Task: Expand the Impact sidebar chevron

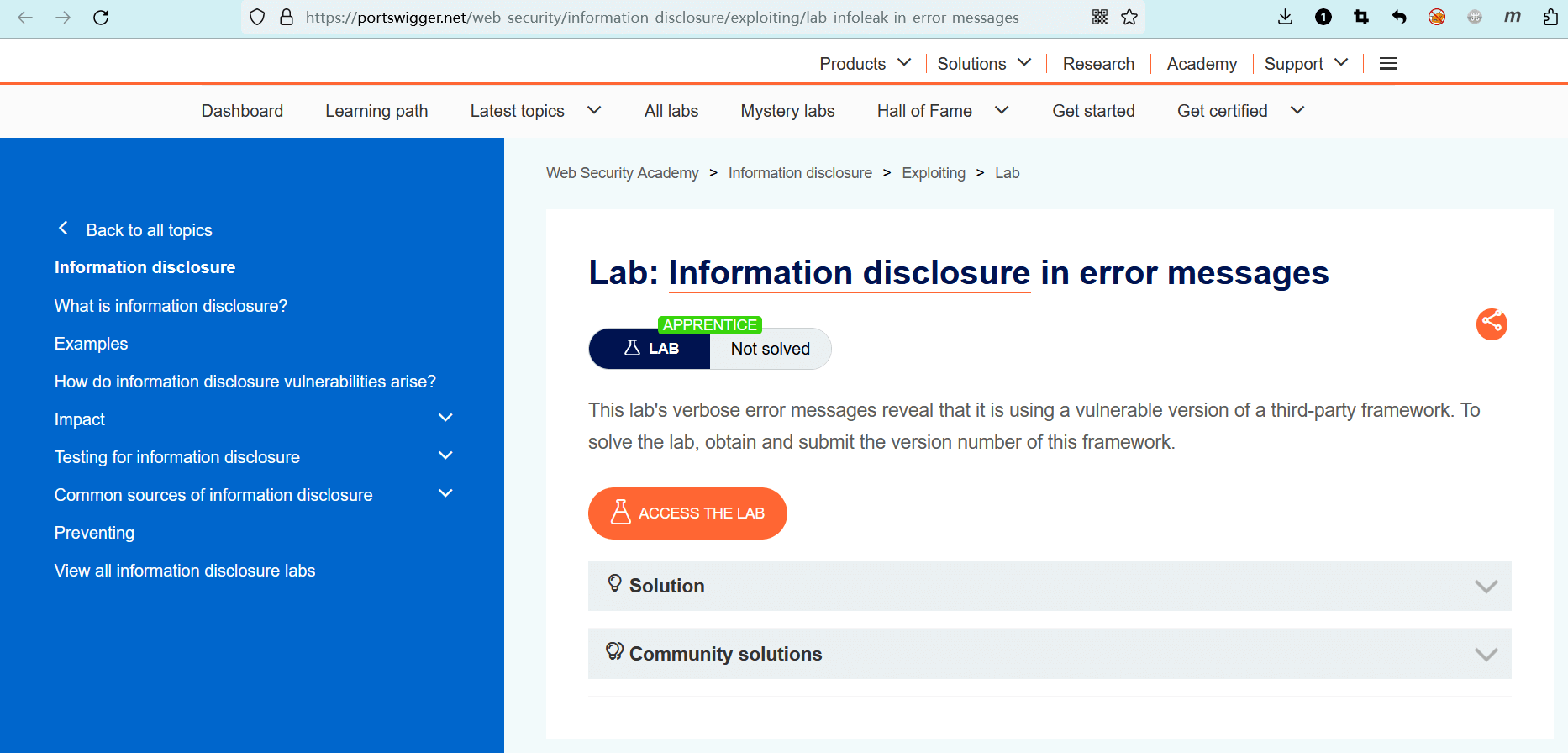Action: pos(445,419)
